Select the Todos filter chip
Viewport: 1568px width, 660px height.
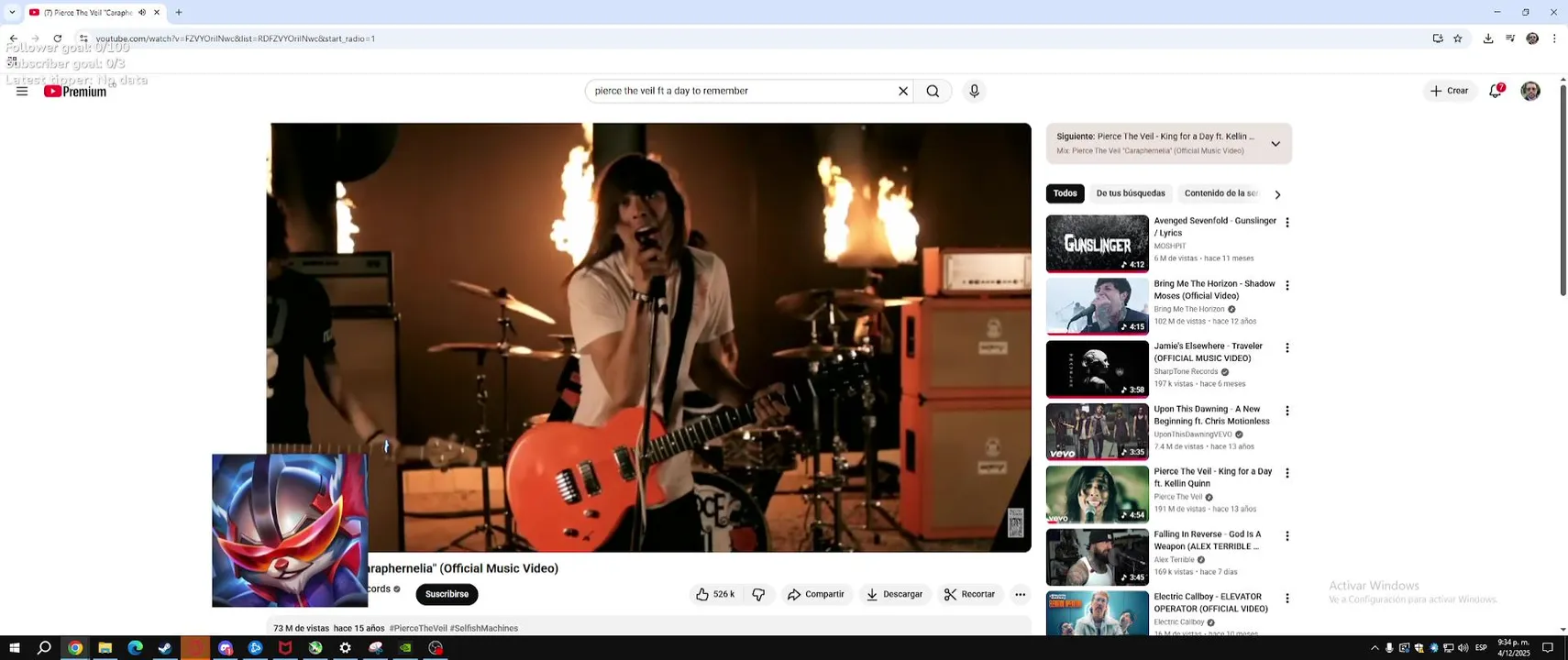1066,193
